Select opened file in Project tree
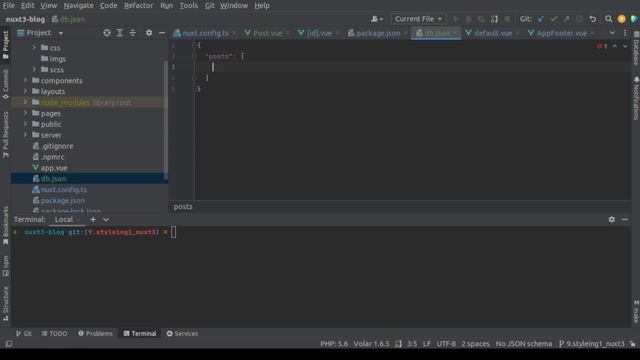The height and width of the screenshot is (360, 640). click(x=107, y=33)
